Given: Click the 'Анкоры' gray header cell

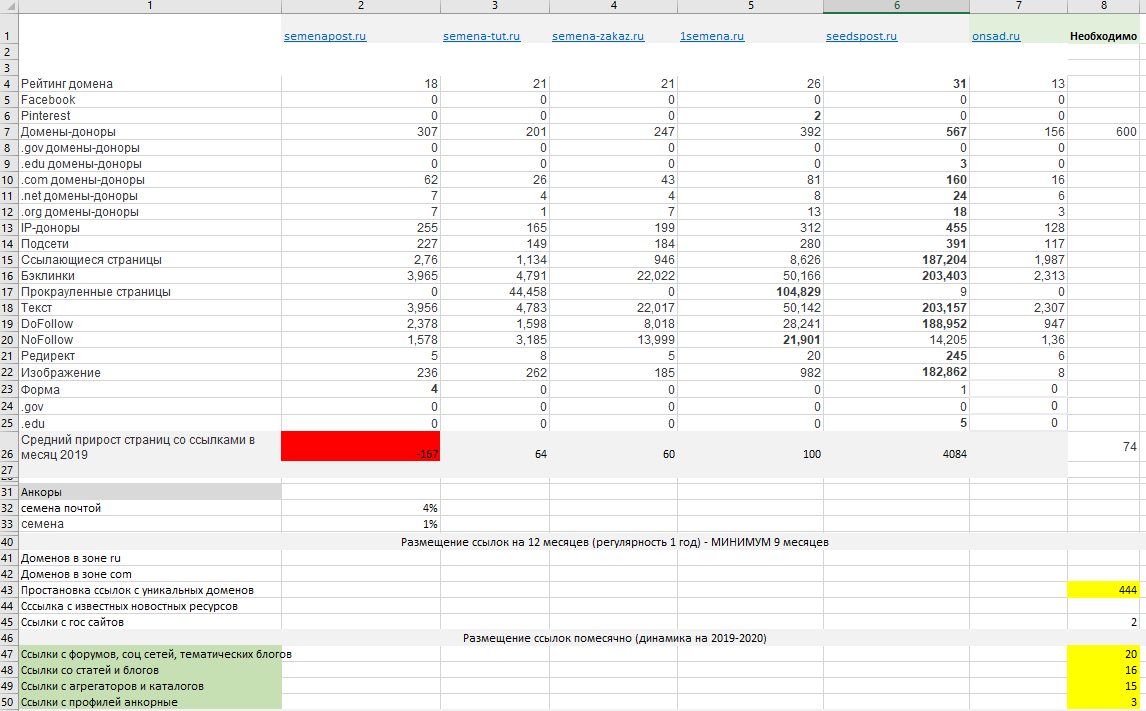Looking at the screenshot, I should coord(149,492).
